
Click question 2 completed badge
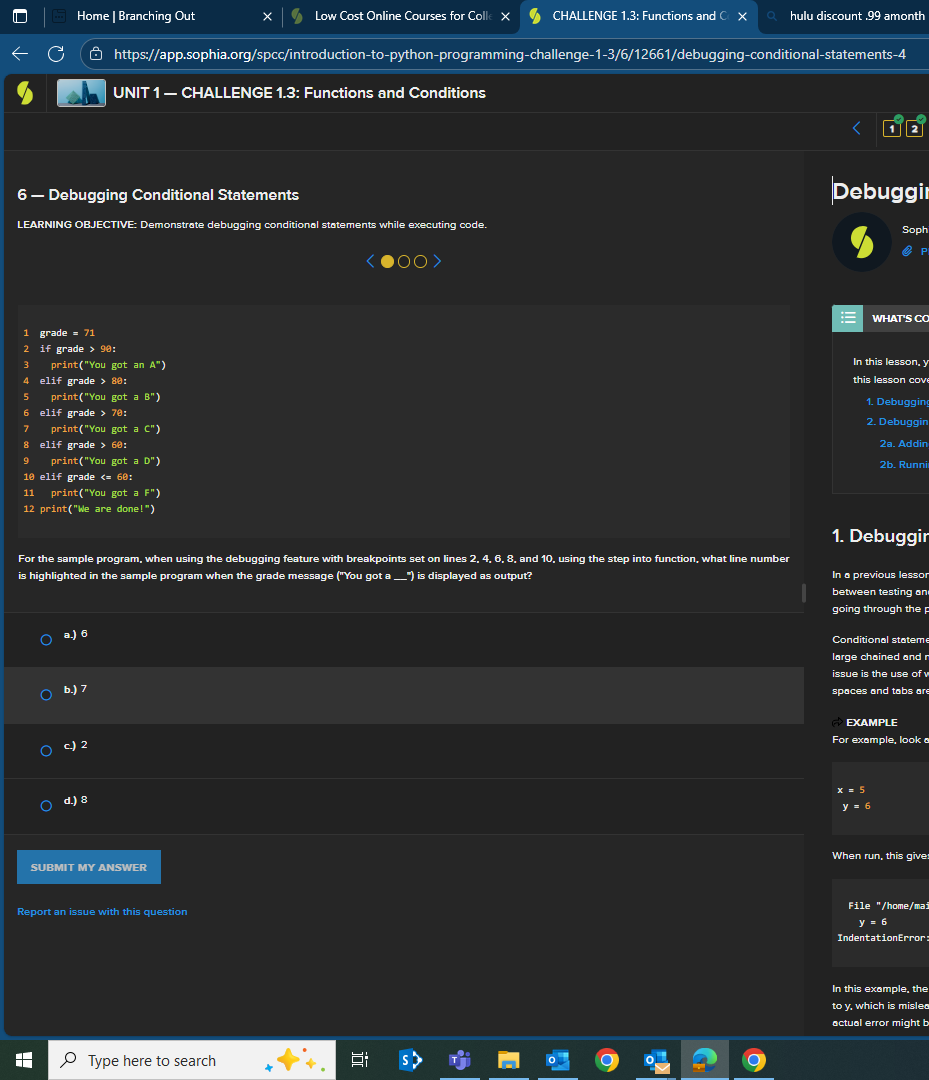click(x=913, y=128)
